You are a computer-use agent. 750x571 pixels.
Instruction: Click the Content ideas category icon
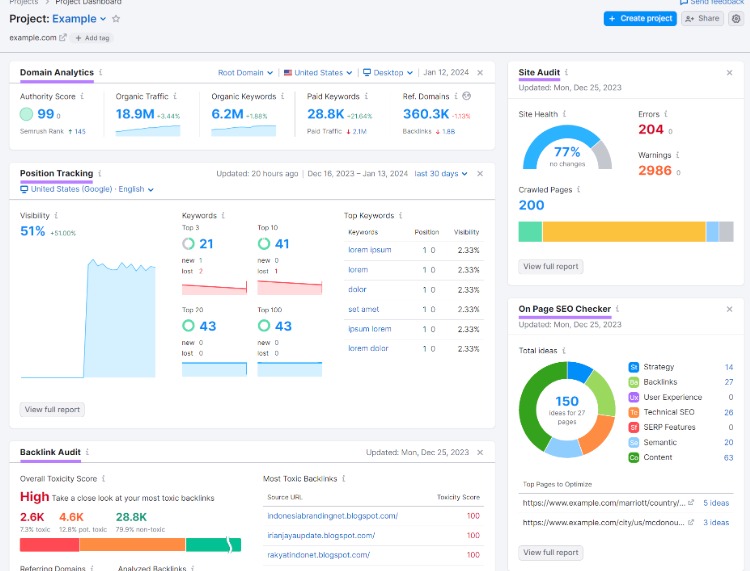tap(634, 457)
